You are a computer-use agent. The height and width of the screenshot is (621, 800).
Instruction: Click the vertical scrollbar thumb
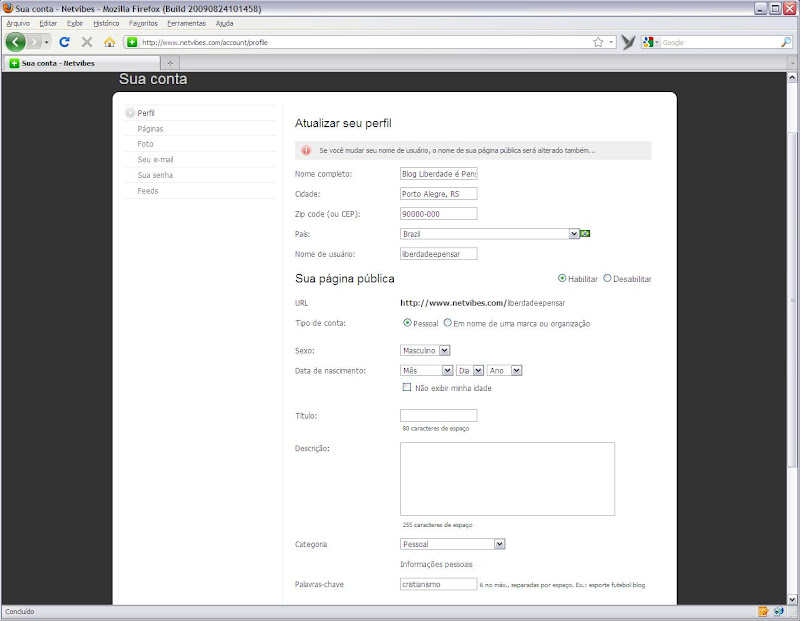point(792,299)
